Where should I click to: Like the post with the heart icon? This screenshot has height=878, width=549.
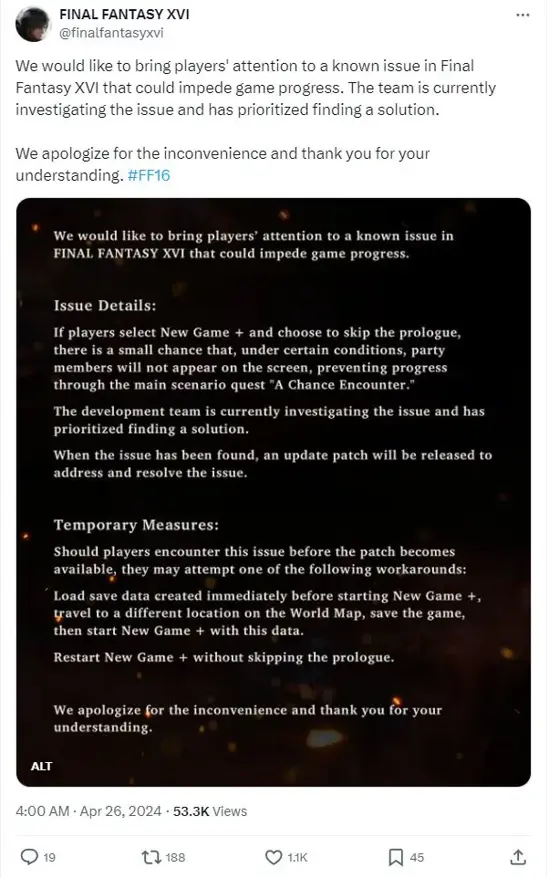(273, 857)
